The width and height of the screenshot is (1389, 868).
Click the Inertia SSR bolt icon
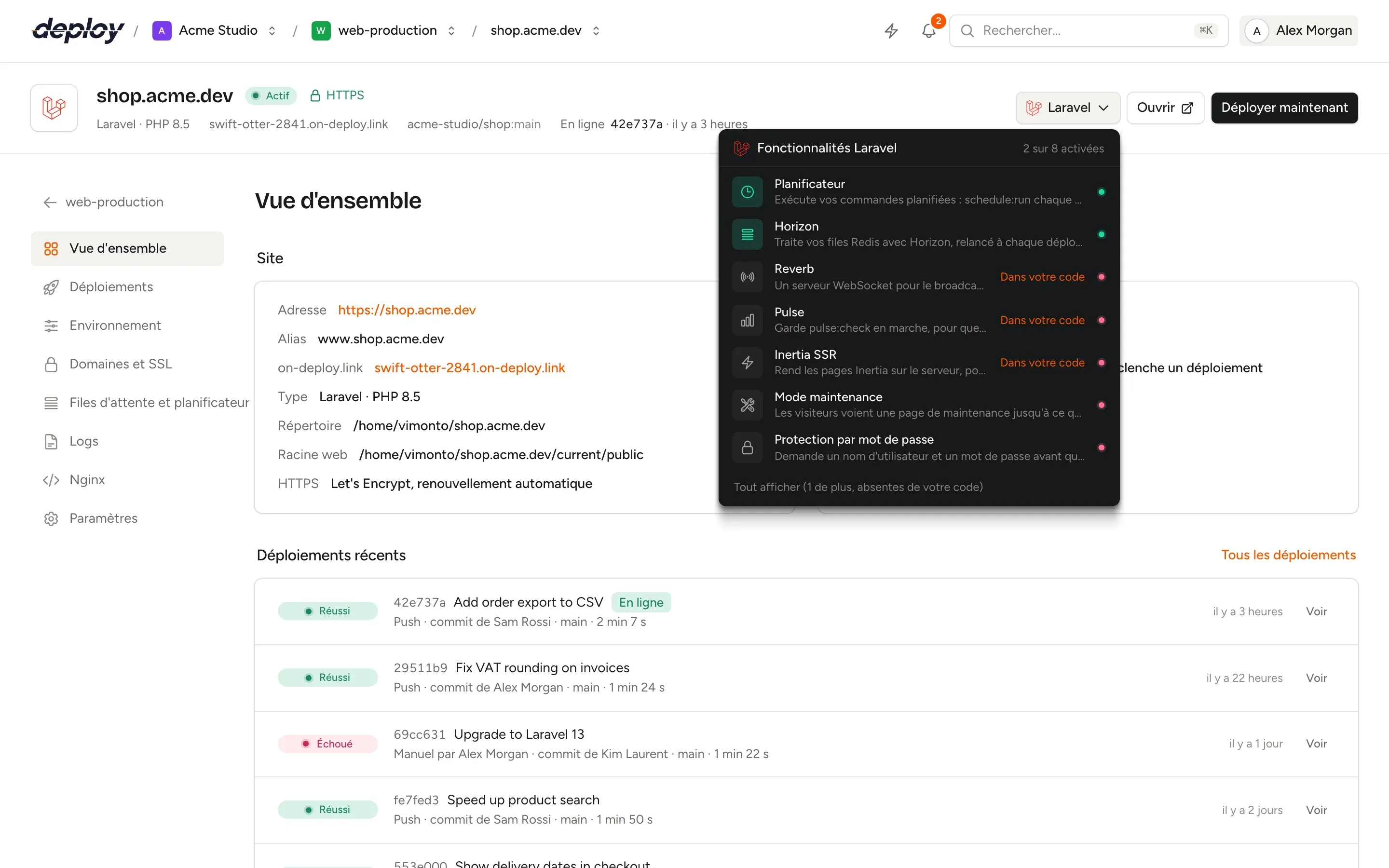click(x=747, y=363)
